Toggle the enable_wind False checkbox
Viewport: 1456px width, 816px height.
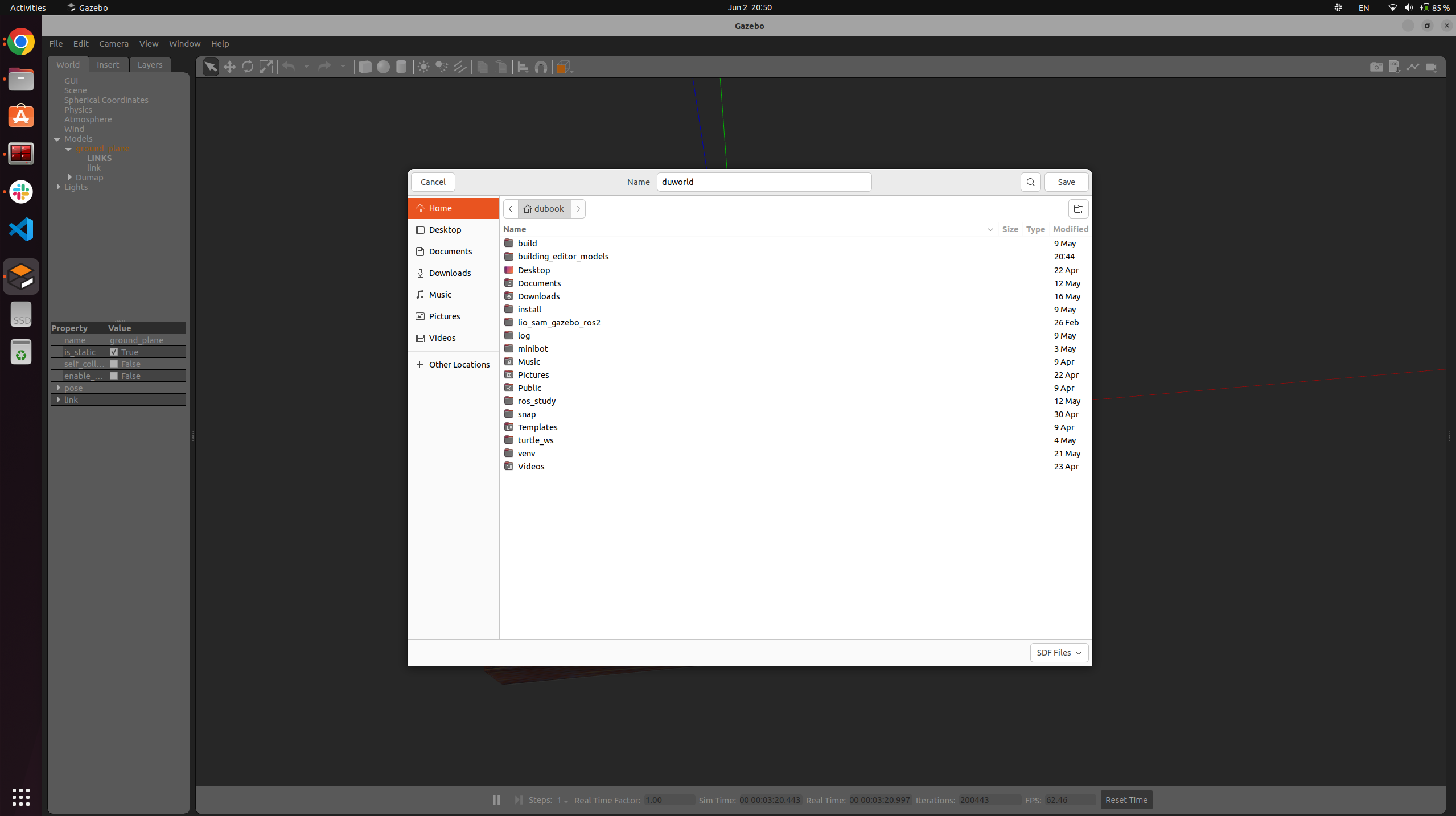tap(114, 376)
